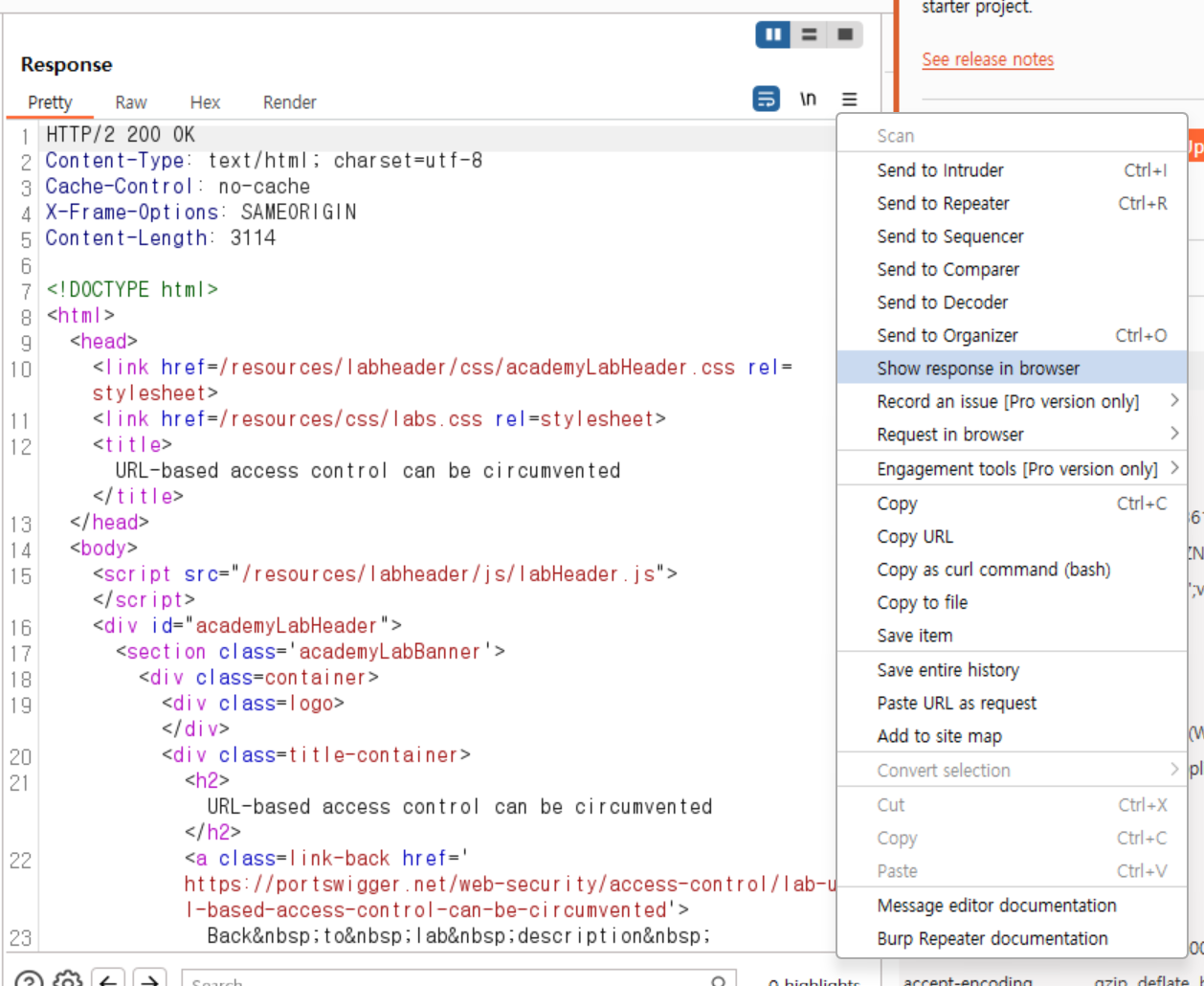The image size is (1204, 986).
Task: Switch to top-bottom stacked layout
Action: (810, 35)
